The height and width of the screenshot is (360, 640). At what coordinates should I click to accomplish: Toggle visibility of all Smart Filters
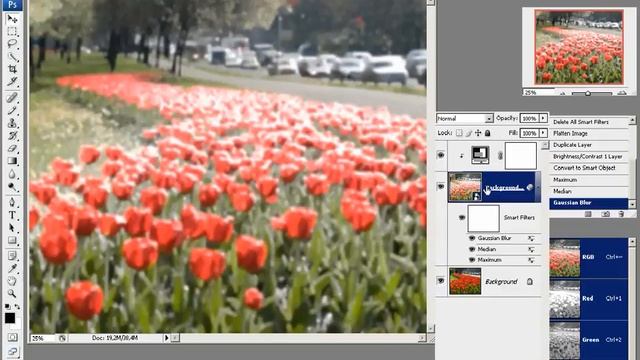pyautogui.click(x=462, y=218)
